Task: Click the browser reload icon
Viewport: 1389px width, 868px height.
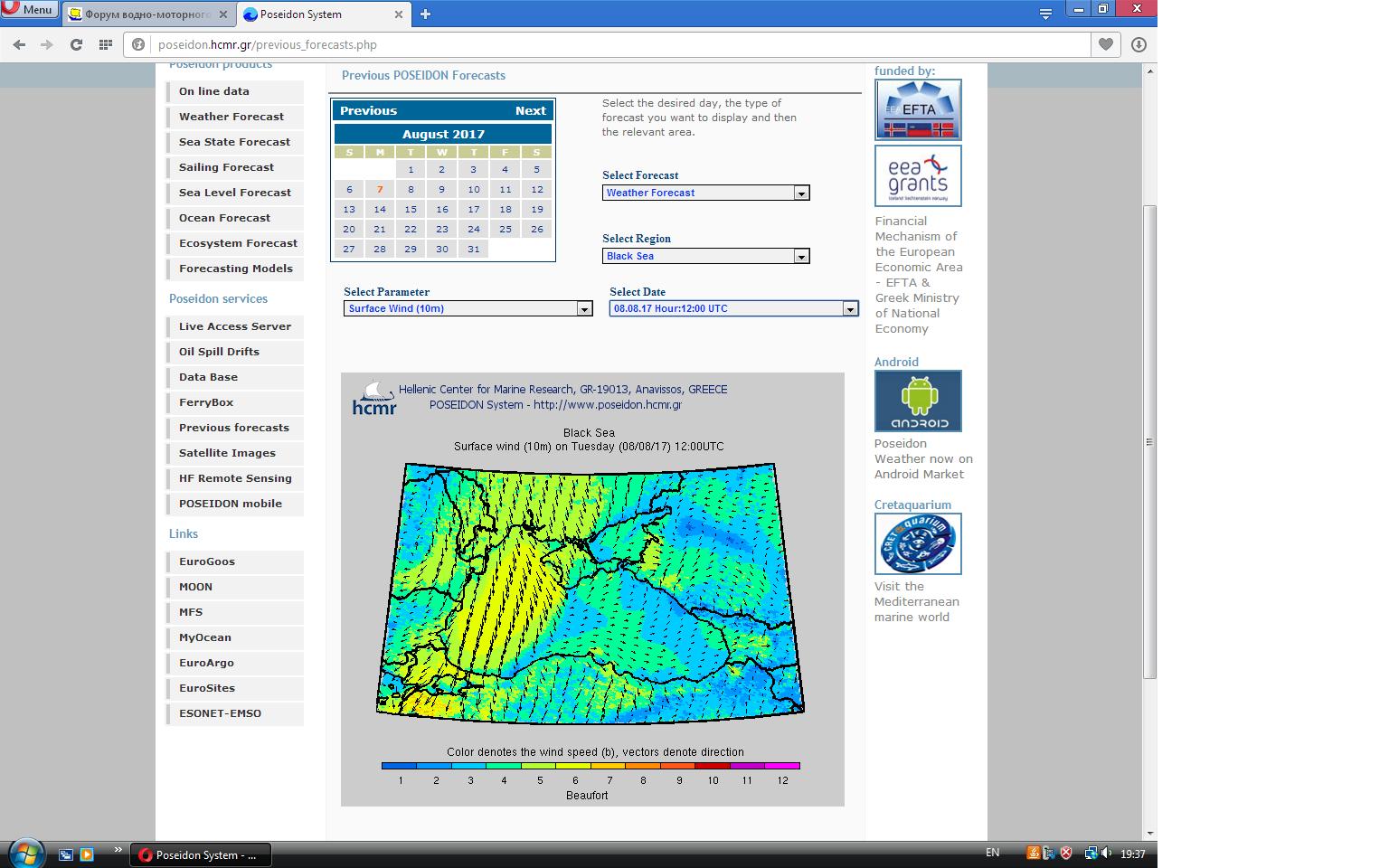Action: pyautogui.click(x=76, y=44)
